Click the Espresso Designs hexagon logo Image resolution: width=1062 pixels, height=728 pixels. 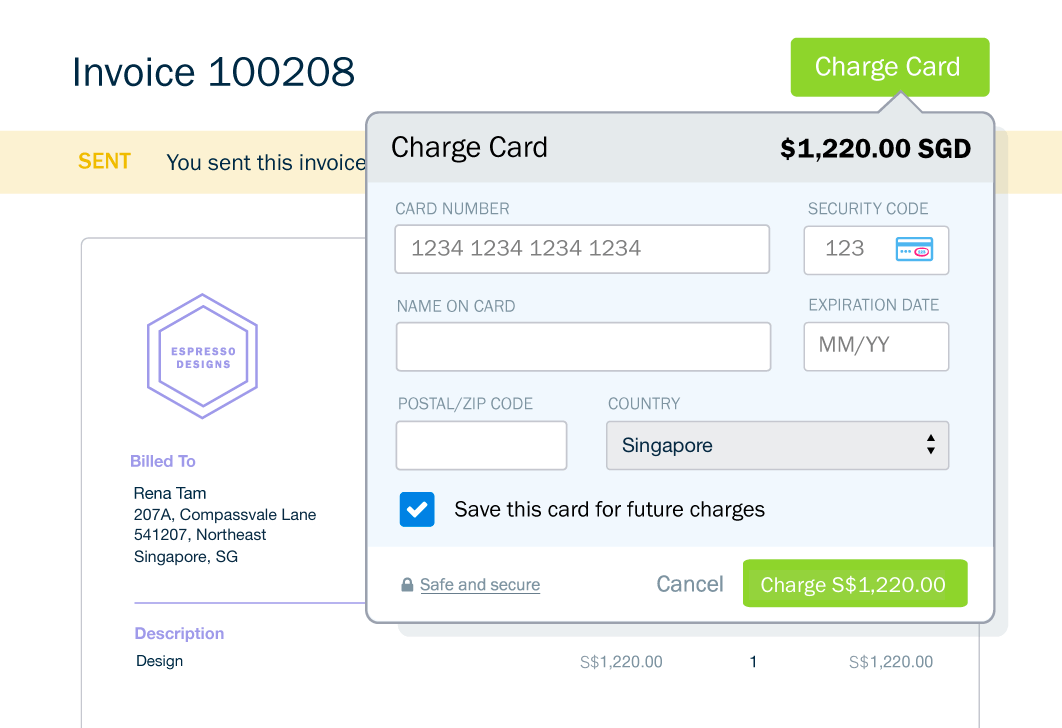pos(203,356)
